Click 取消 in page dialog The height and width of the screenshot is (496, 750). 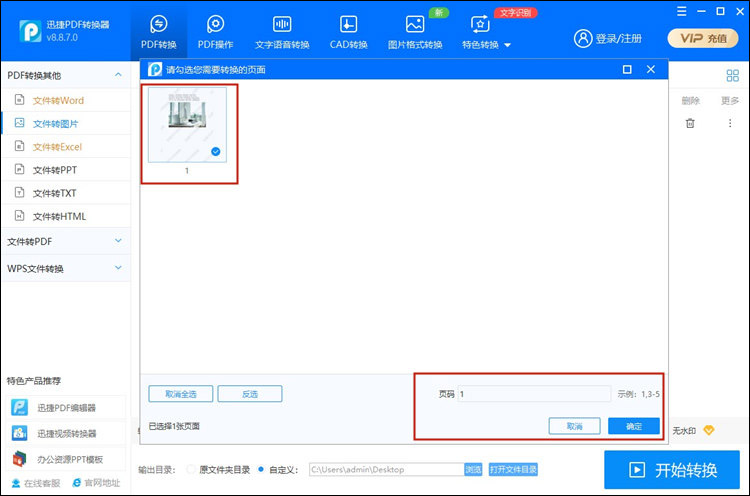(x=574, y=426)
